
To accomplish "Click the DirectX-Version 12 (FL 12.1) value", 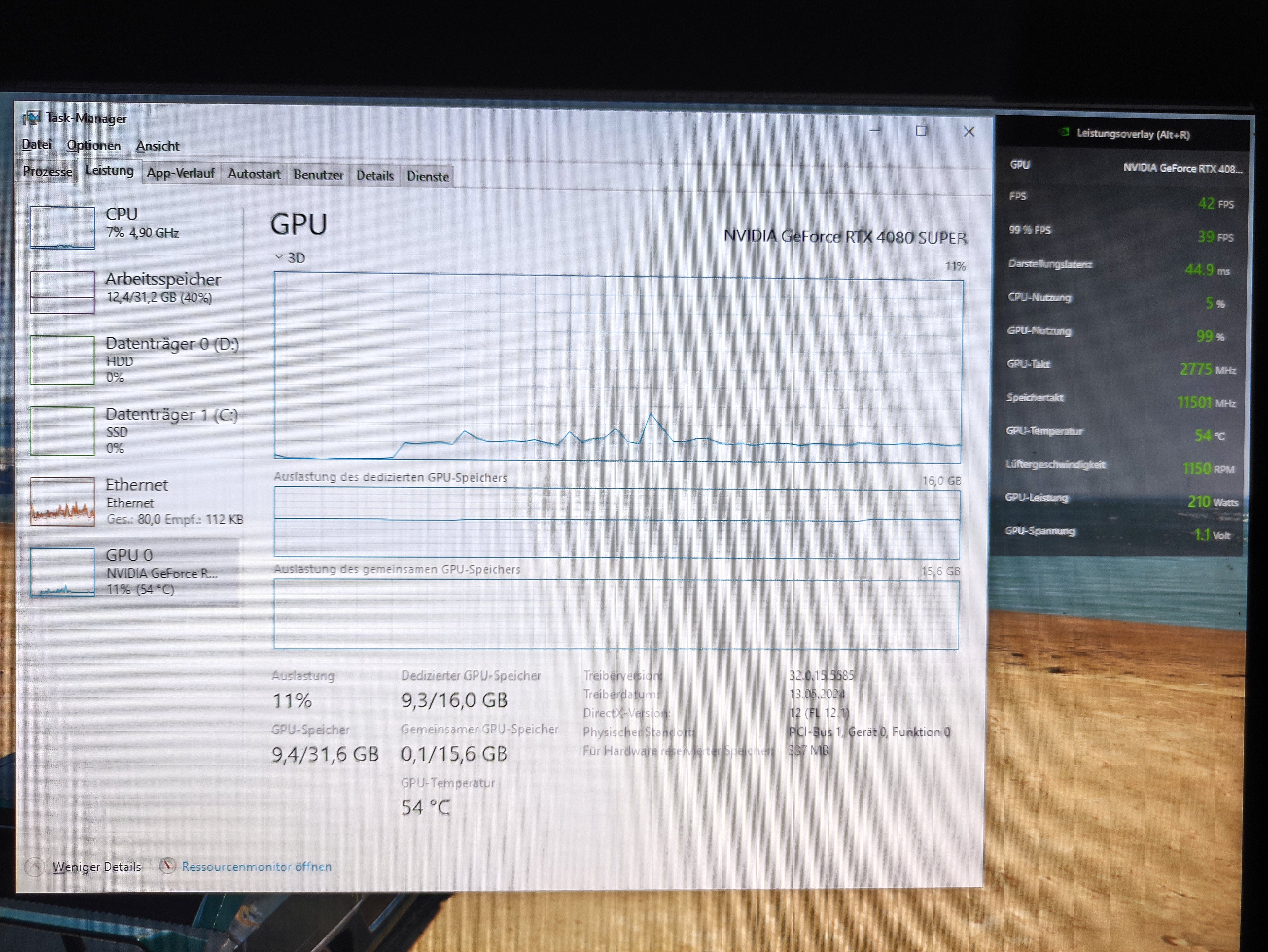I will (819, 713).
